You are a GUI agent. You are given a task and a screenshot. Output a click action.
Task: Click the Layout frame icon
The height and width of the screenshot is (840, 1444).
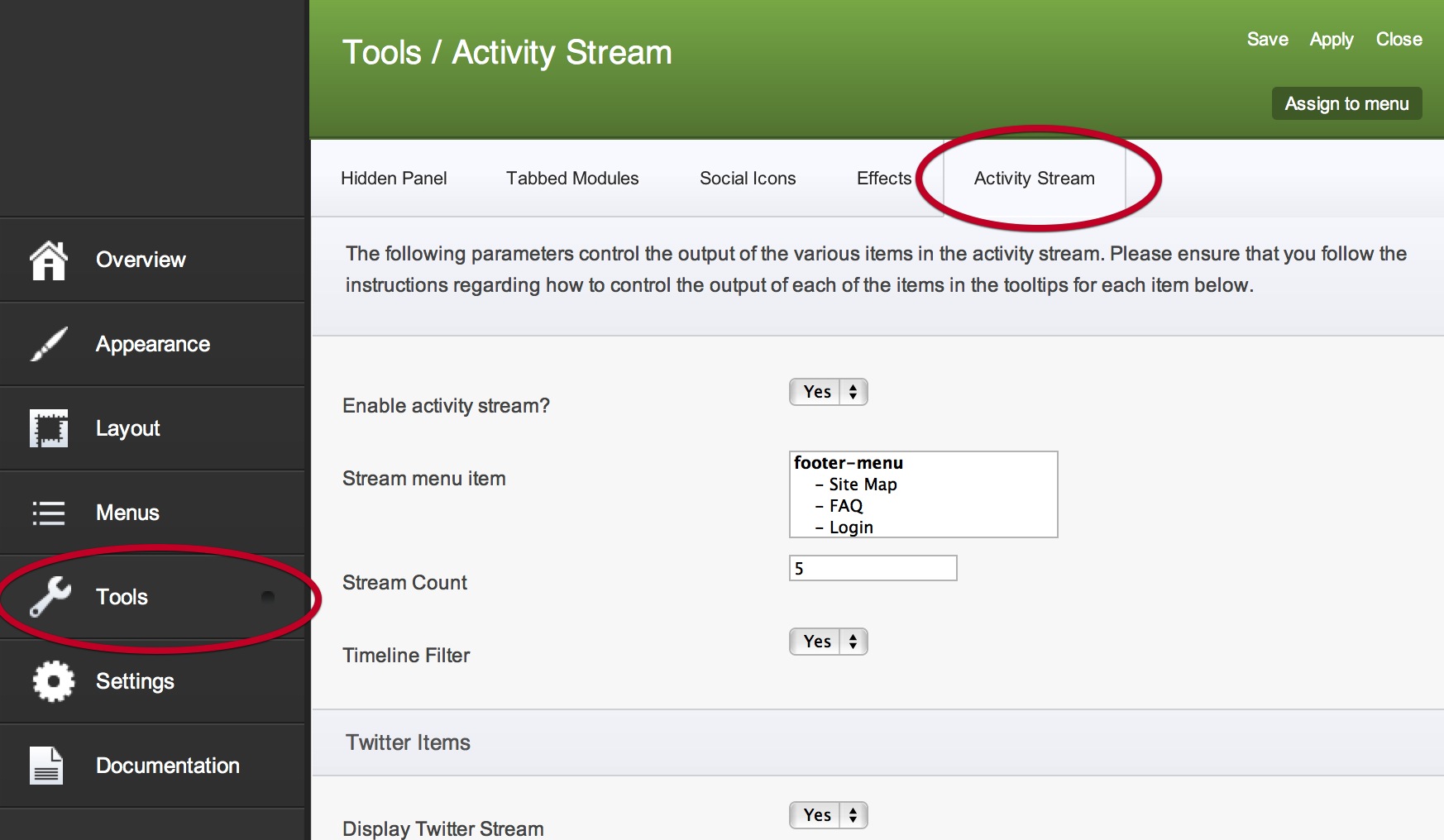pyautogui.click(x=49, y=428)
